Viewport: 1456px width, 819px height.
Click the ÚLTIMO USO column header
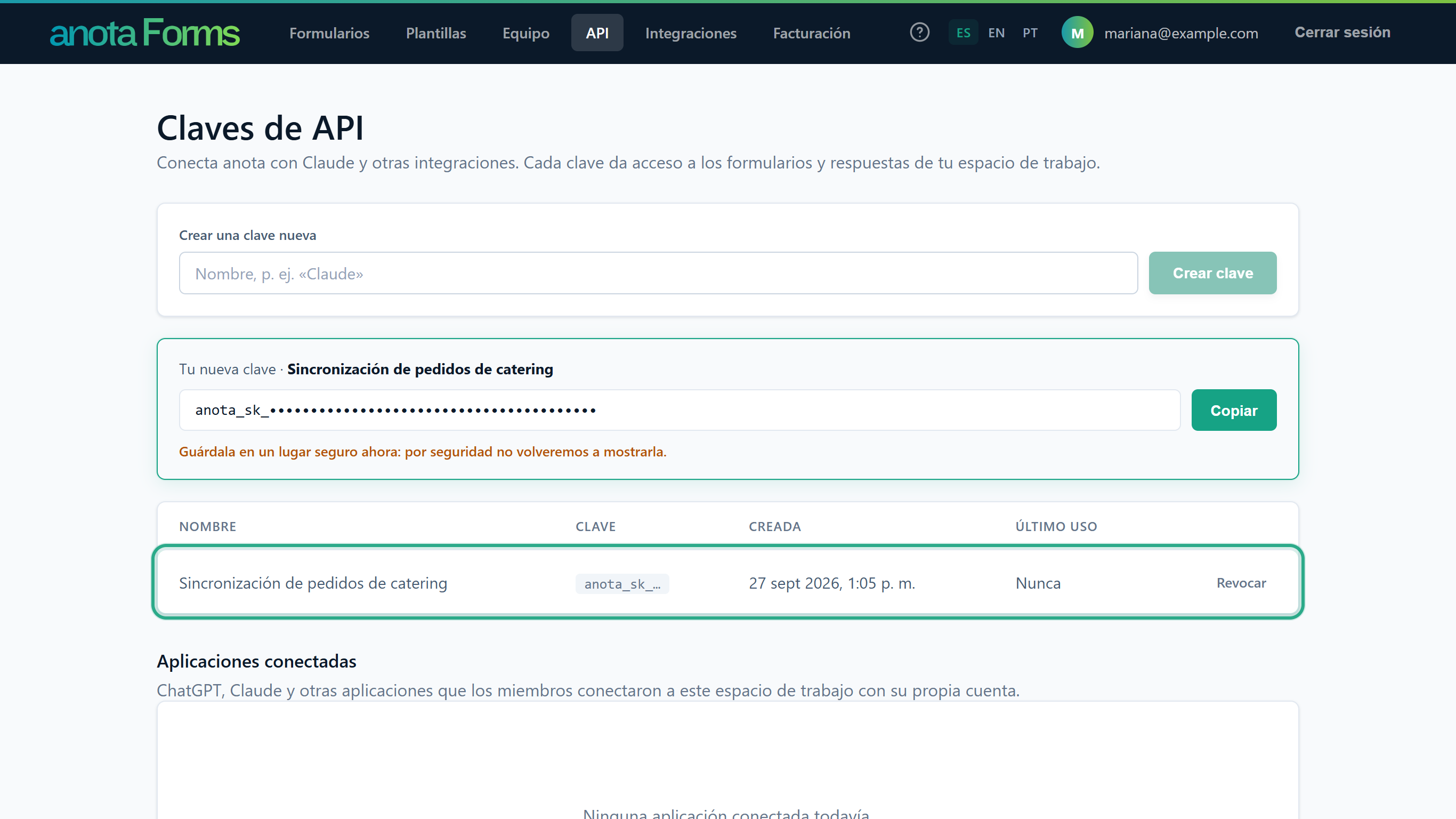[1056, 526]
